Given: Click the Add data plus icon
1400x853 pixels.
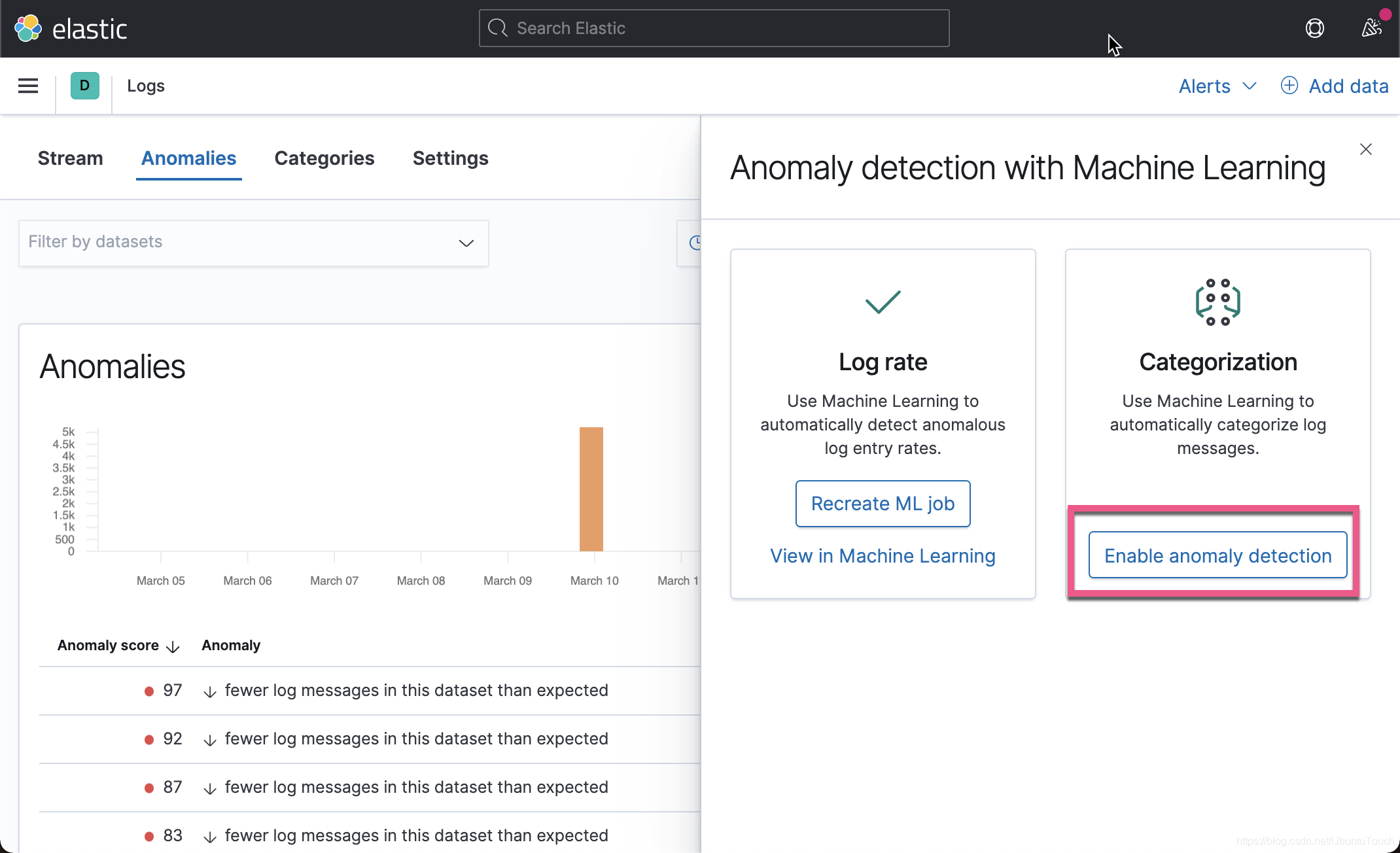Looking at the screenshot, I should pyautogui.click(x=1289, y=86).
